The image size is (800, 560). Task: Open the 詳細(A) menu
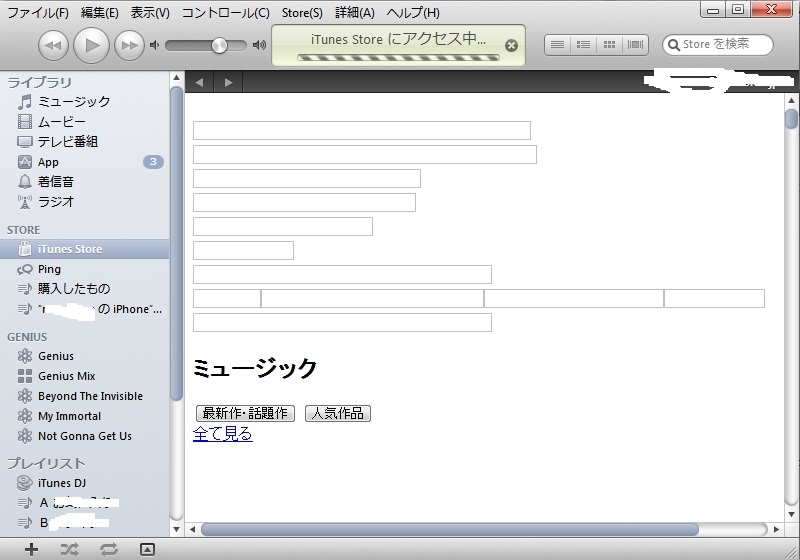(355, 12)
